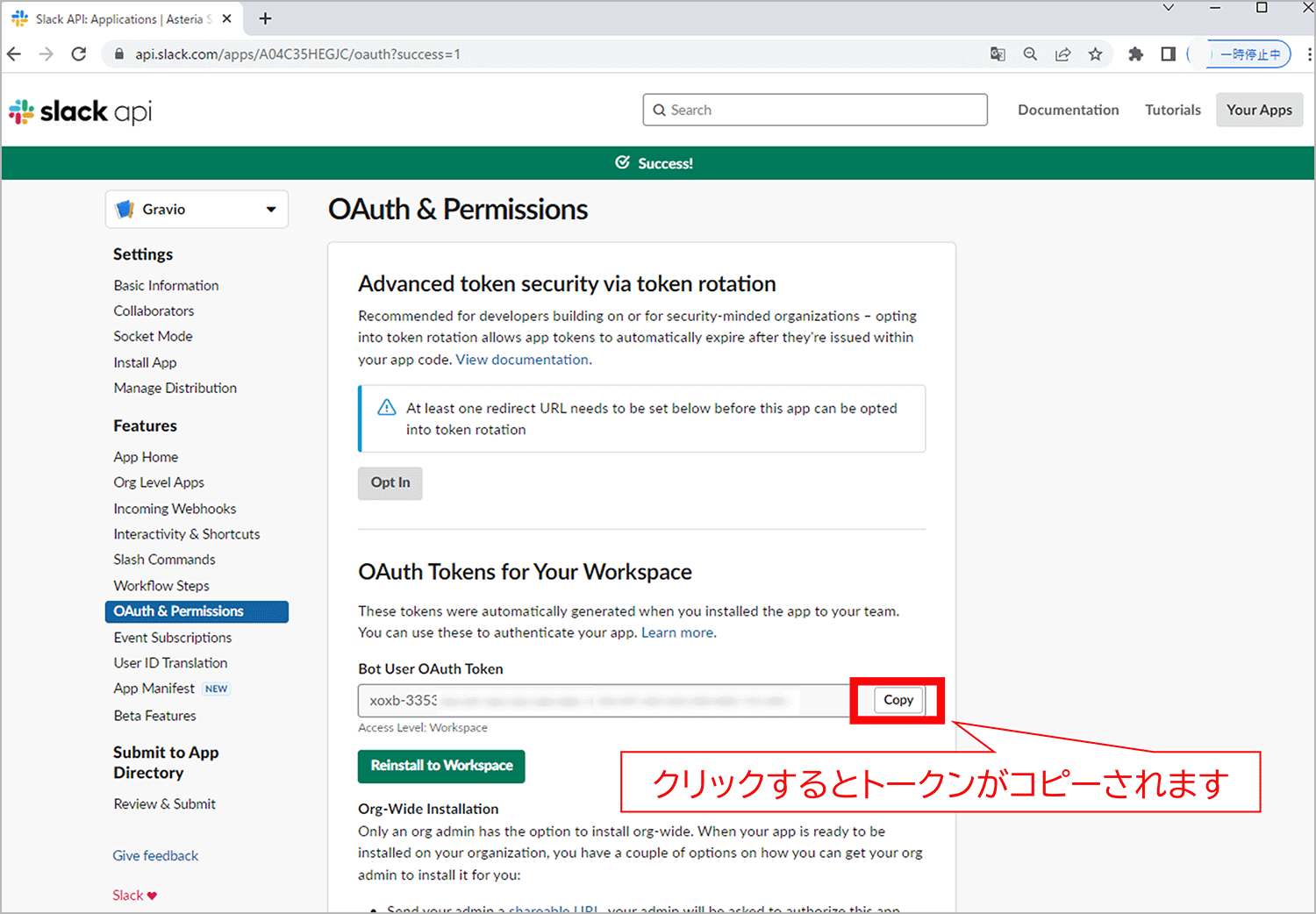Open Review & Submit page

164,803
